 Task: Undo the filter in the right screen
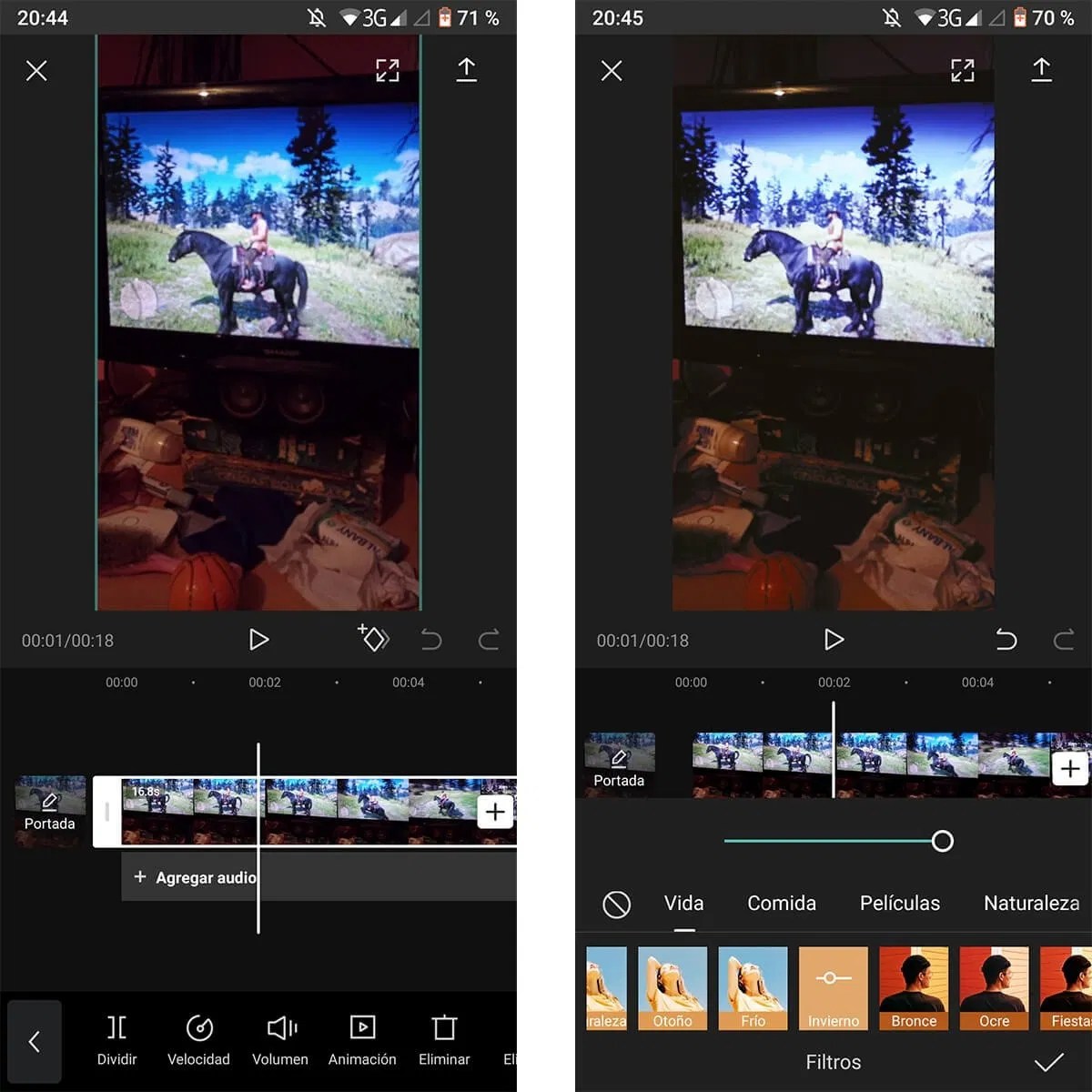[1006, 640]
